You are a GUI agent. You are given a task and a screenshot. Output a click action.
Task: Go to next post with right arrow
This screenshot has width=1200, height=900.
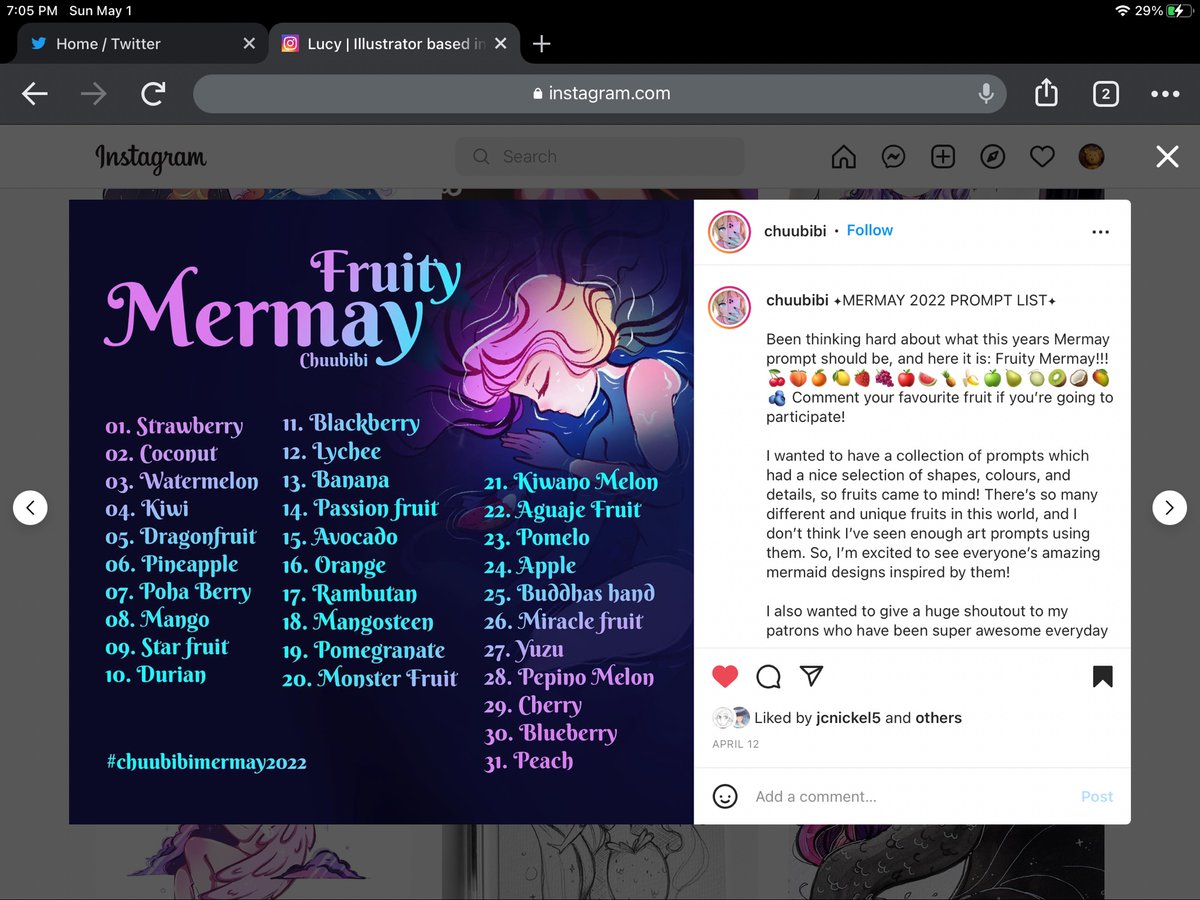coord(1169,508)
